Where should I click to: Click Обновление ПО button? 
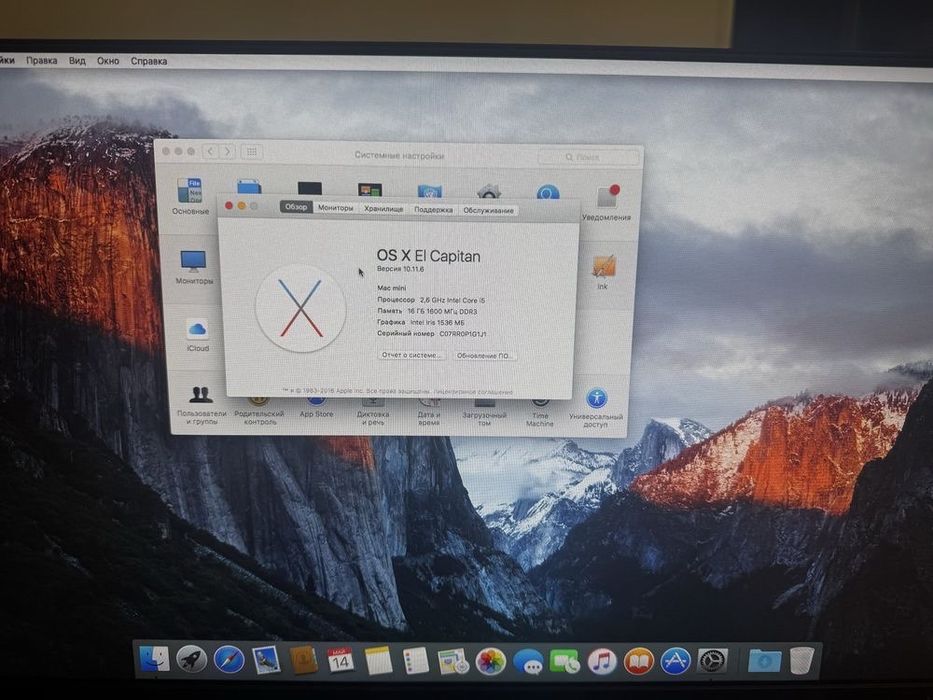click(483, 355)
